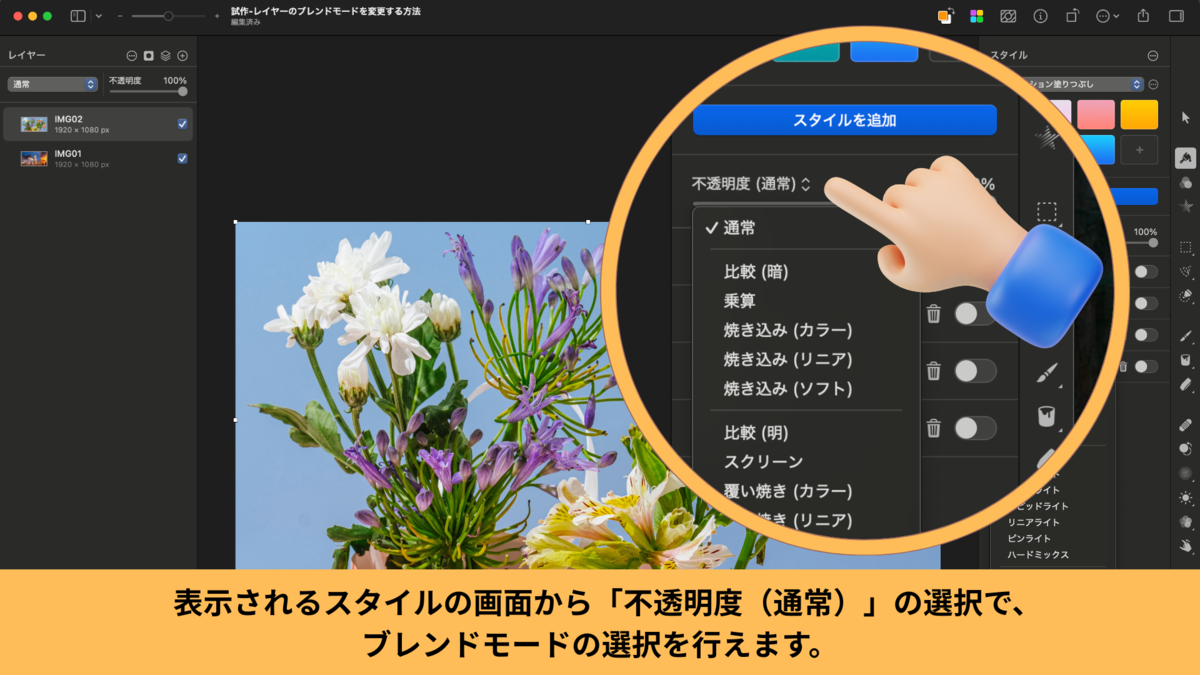Open the スタイル panel more options icon
The height and width of the screenshot is (675, 1200).
(x=1153, y=56)
